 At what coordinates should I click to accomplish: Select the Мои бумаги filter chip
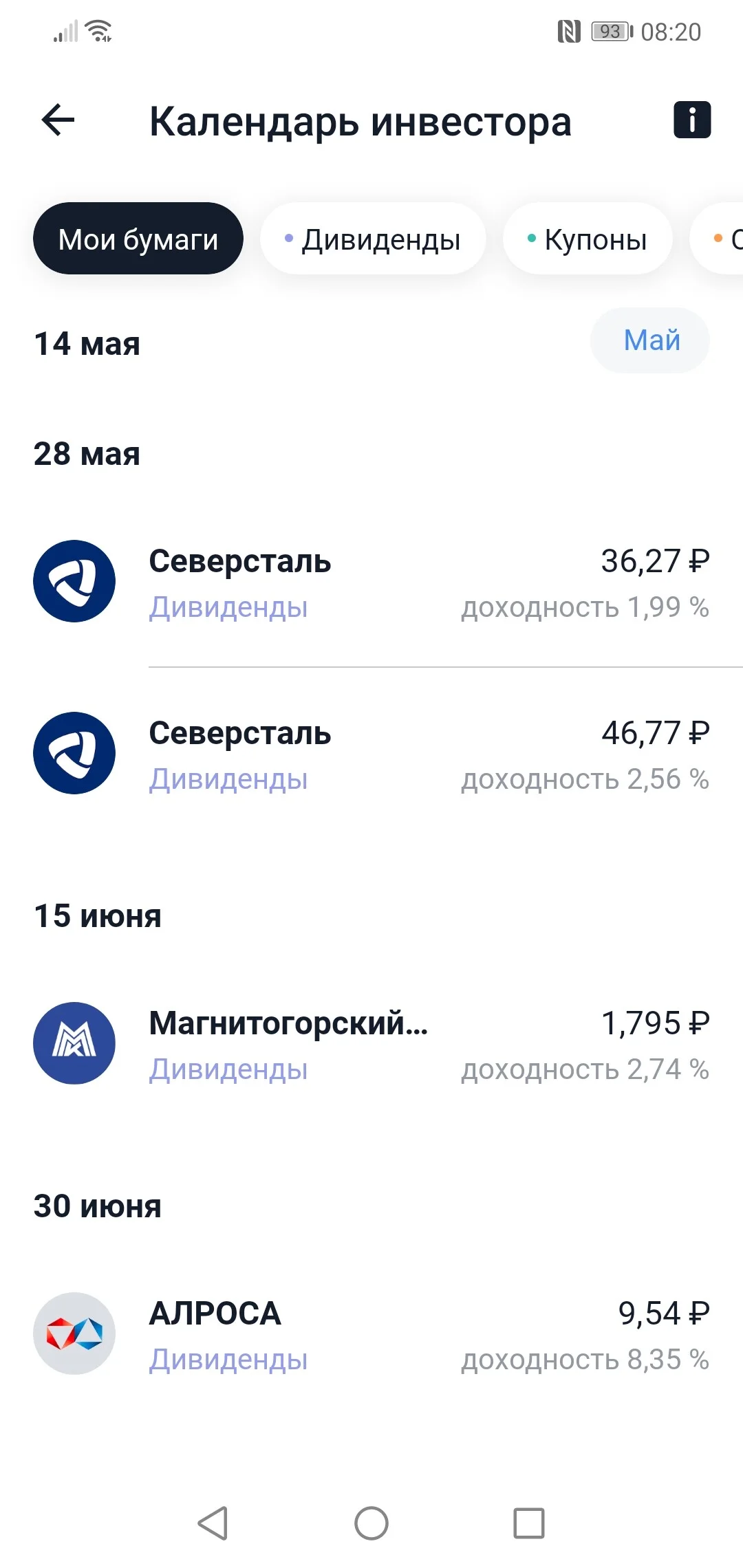point(138,239)
